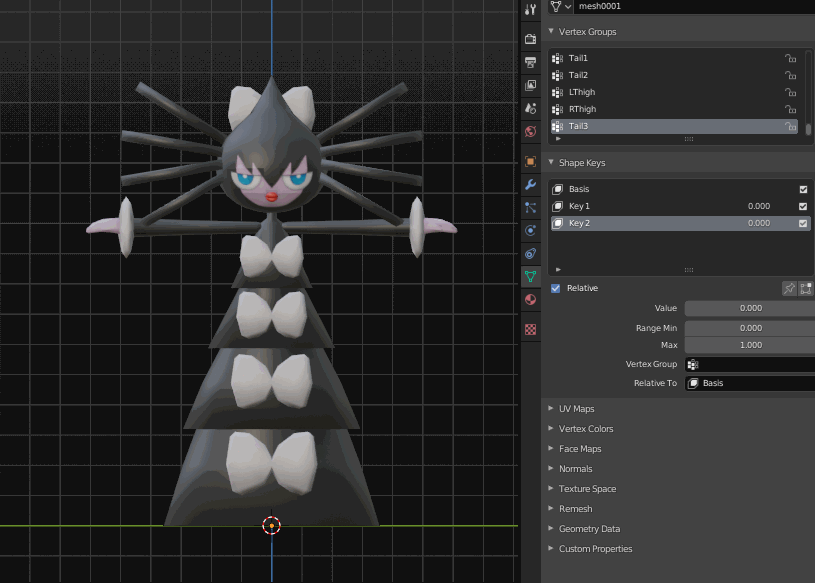Toggle the Relative checkbox
The width and height of the screenshot is (815, 583).
tap(556, 288)
